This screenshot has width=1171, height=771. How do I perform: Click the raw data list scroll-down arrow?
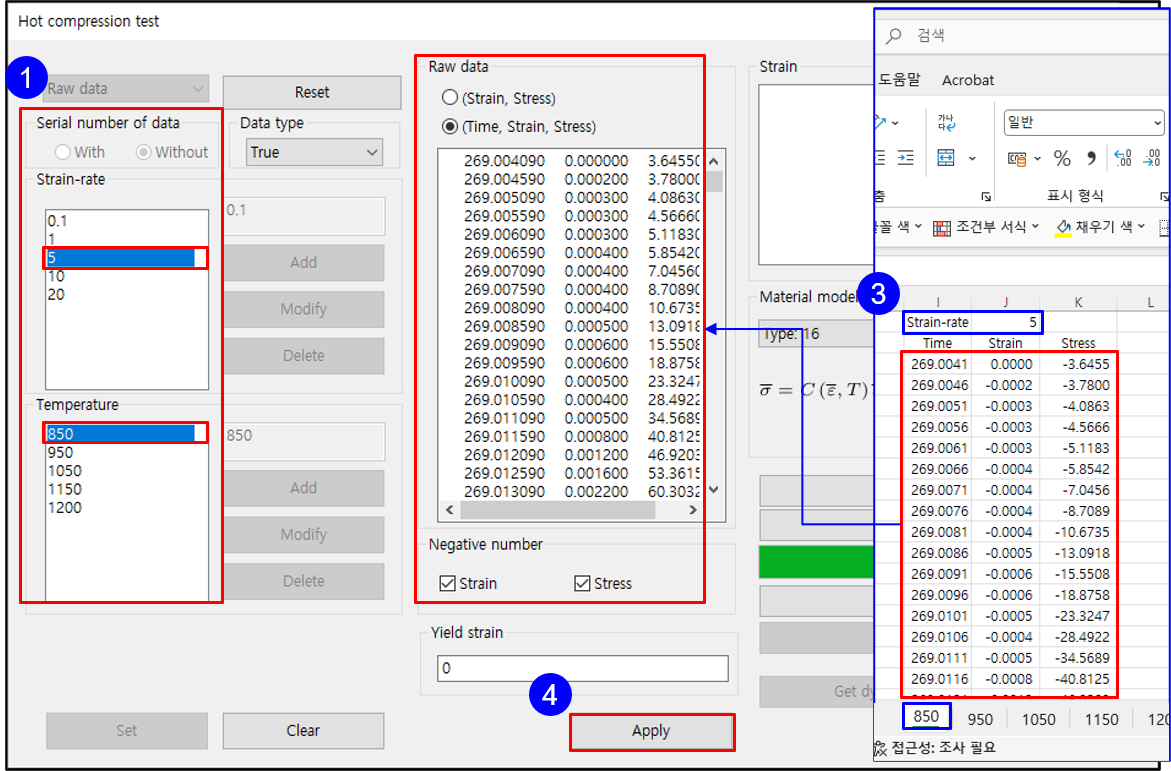pos(713,490)
